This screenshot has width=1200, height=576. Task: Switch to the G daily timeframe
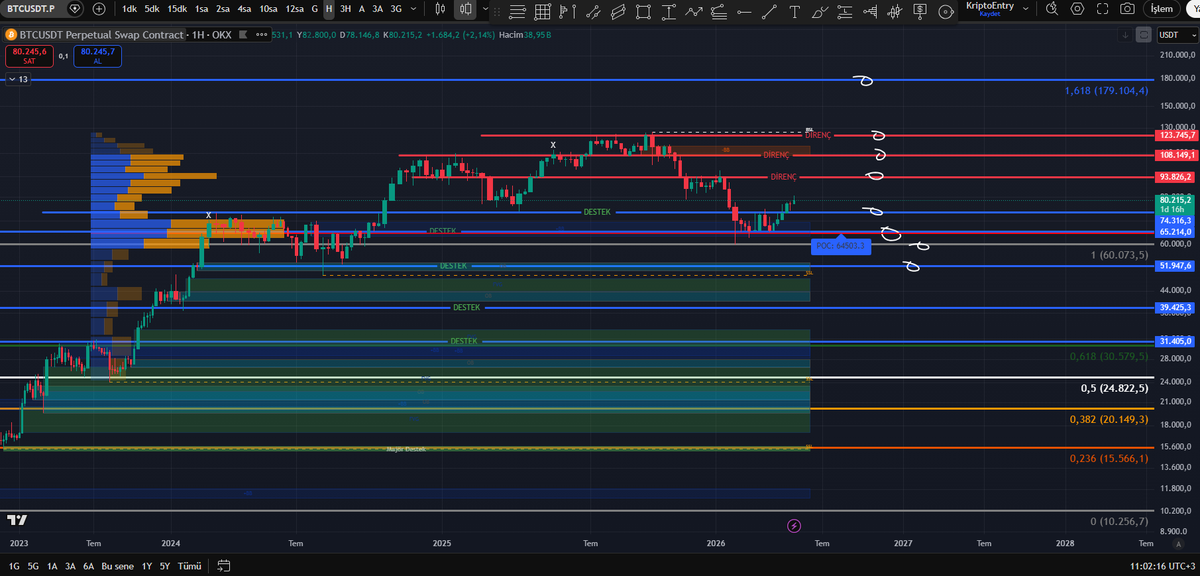(x=314, y=9)
